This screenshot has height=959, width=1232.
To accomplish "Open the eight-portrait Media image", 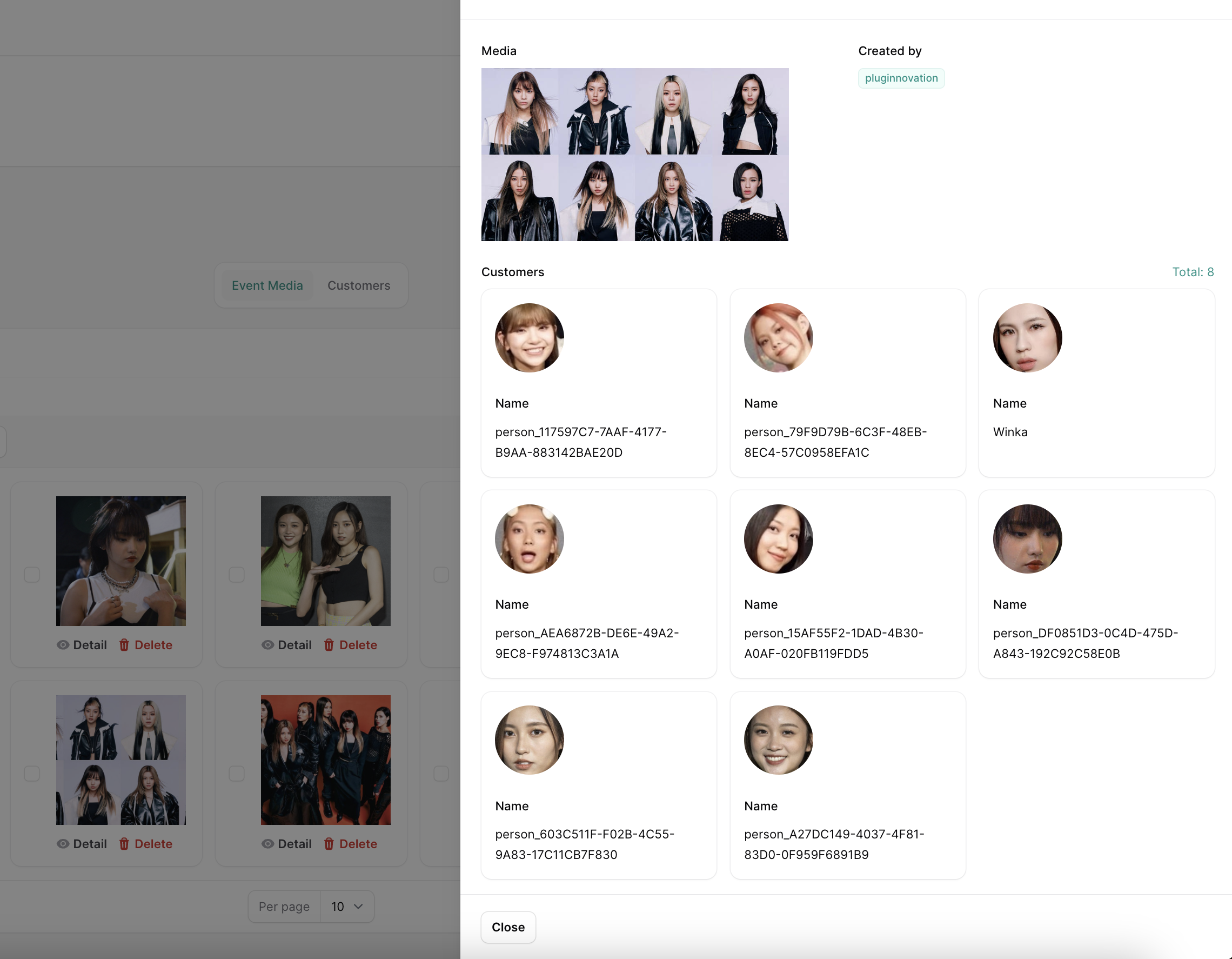I will point(634,155).
